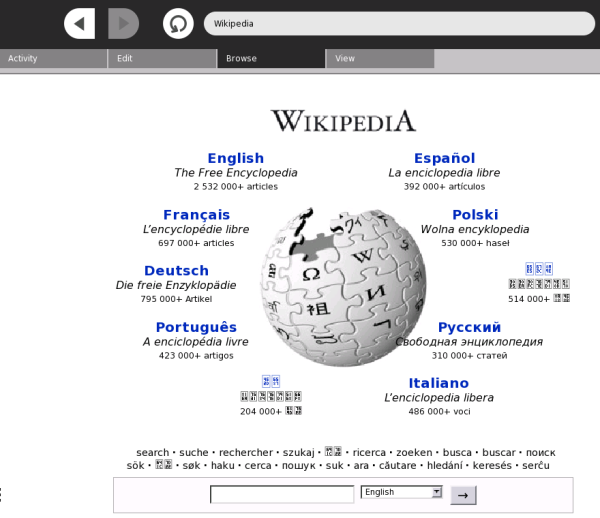
Task: Open the Русский Wikipedia link
Action: [470, 327]
